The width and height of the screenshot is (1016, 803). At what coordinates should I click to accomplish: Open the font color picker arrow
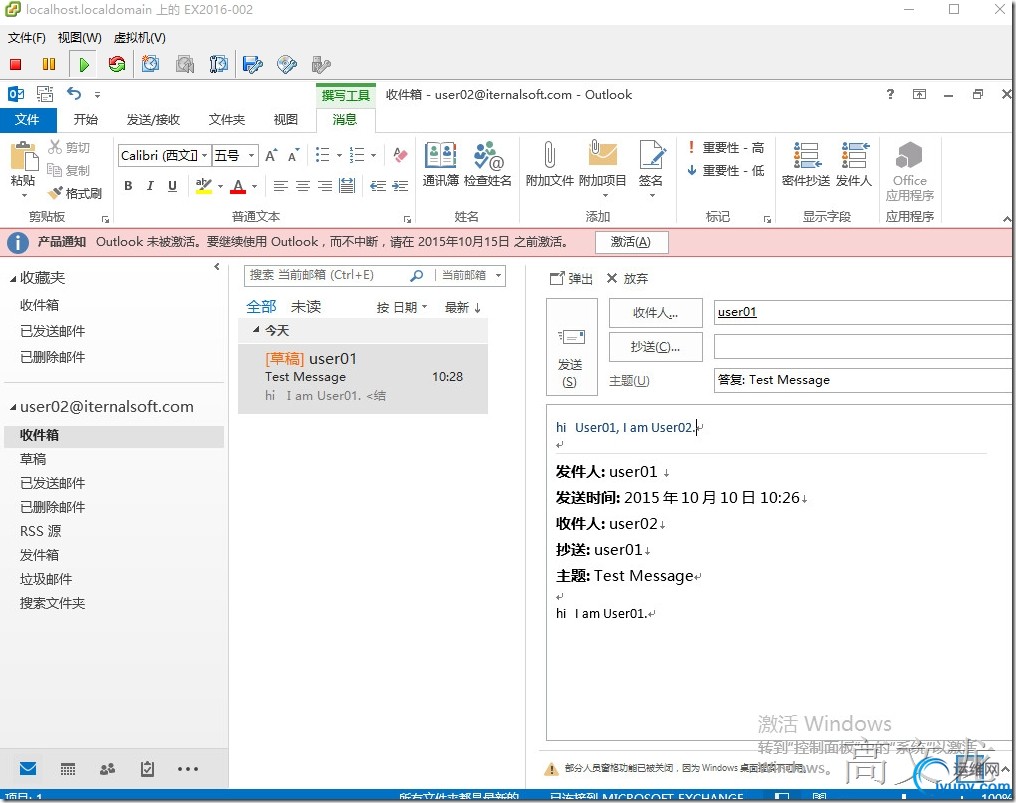click(x=255, y=187)
